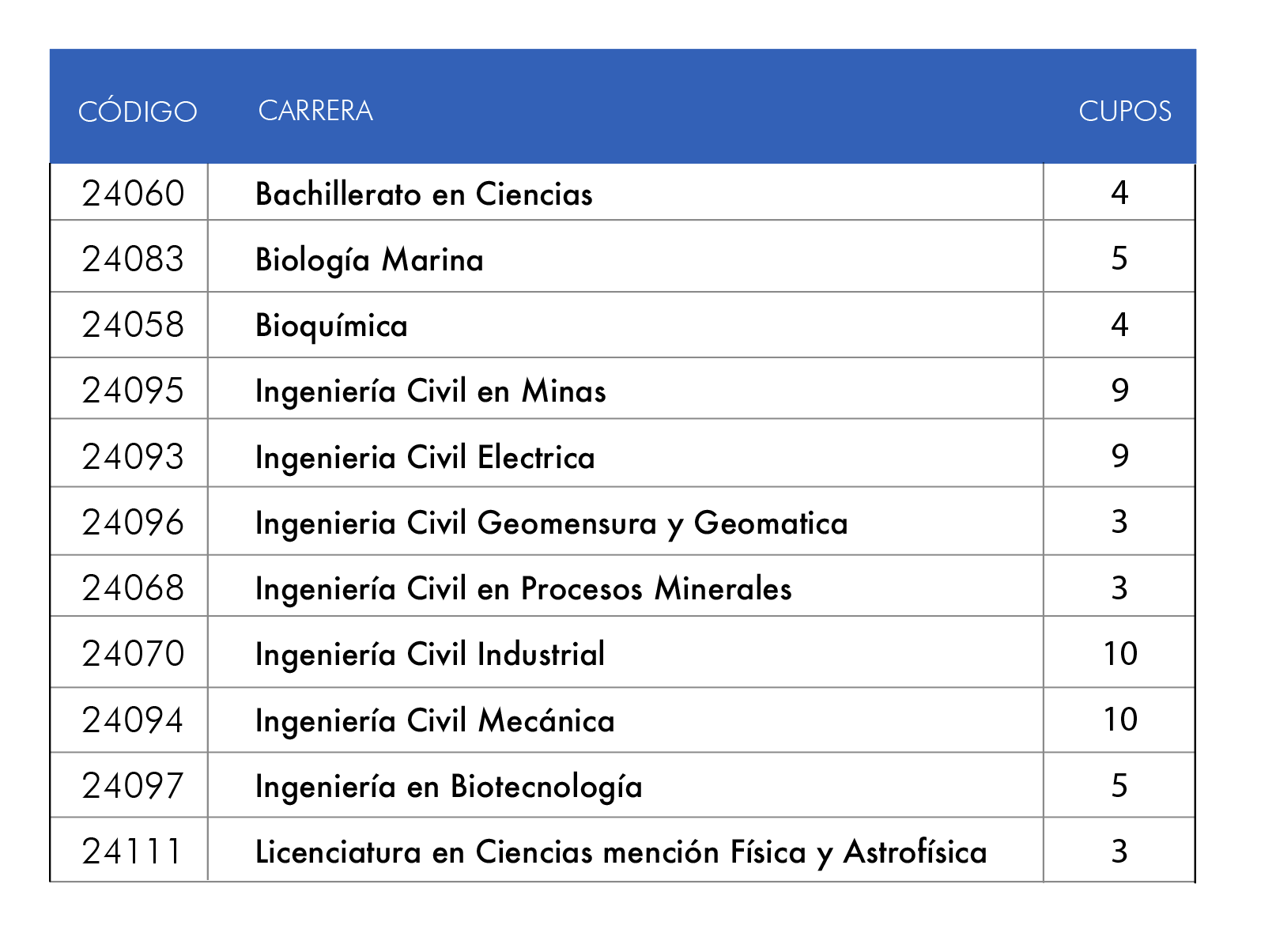Click Ingeniería Civil en Procesos Minerales
The image size is (1276, 952).
point(523,589)
